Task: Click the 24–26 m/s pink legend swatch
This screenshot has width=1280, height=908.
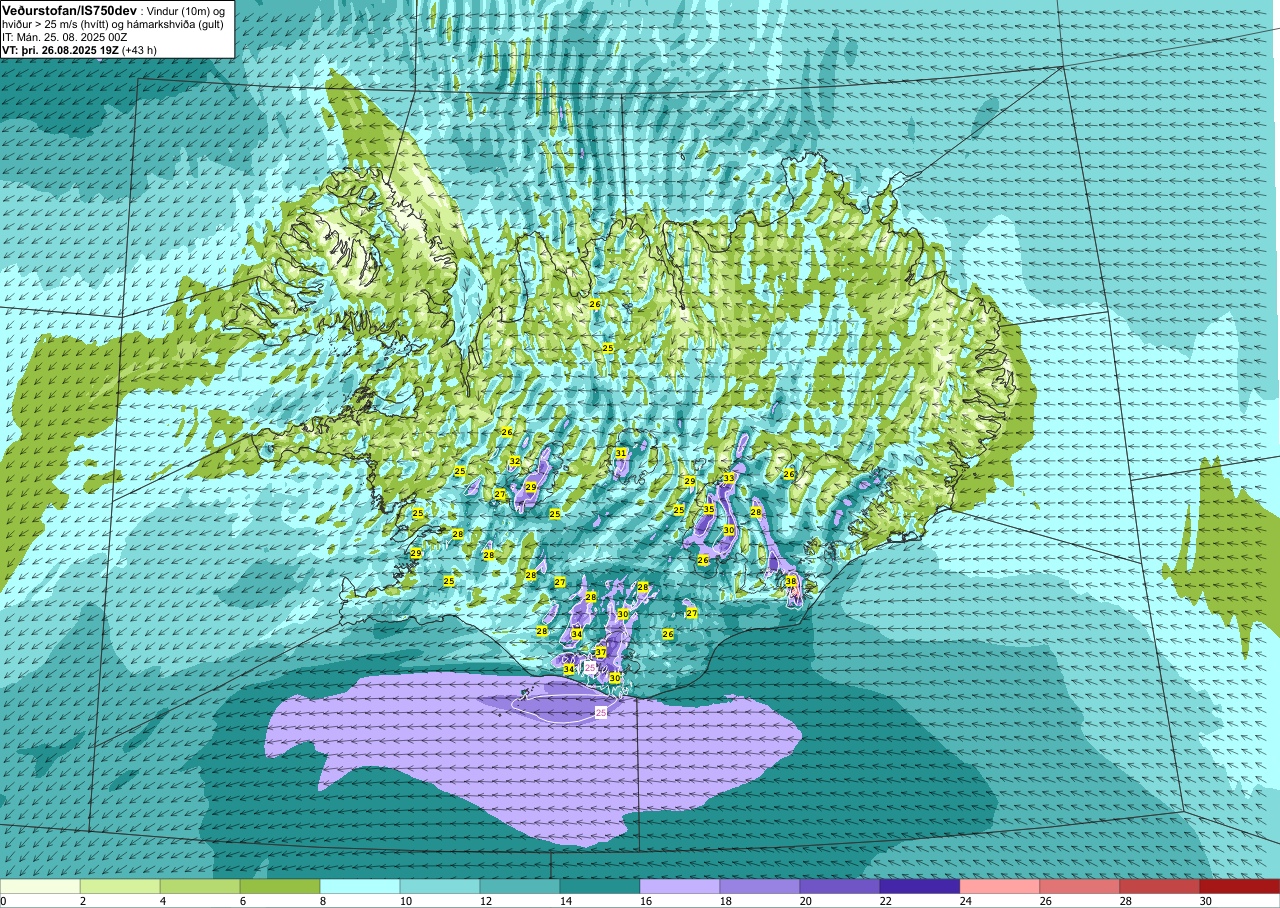Action: (1000, 886)
